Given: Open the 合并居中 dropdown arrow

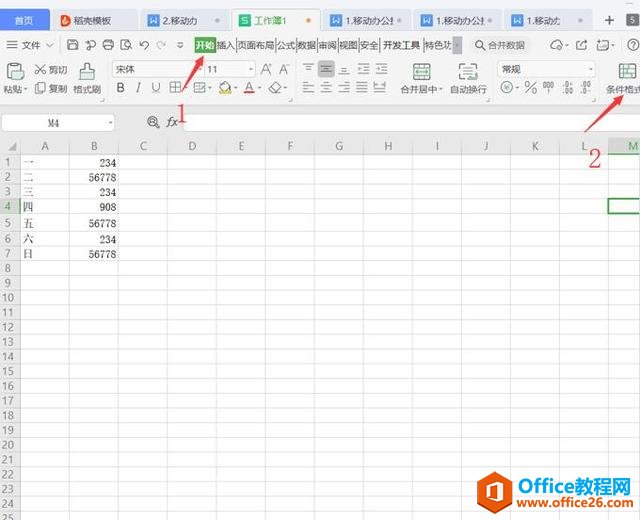Looking at the screenshot, I should coord(441,89).
